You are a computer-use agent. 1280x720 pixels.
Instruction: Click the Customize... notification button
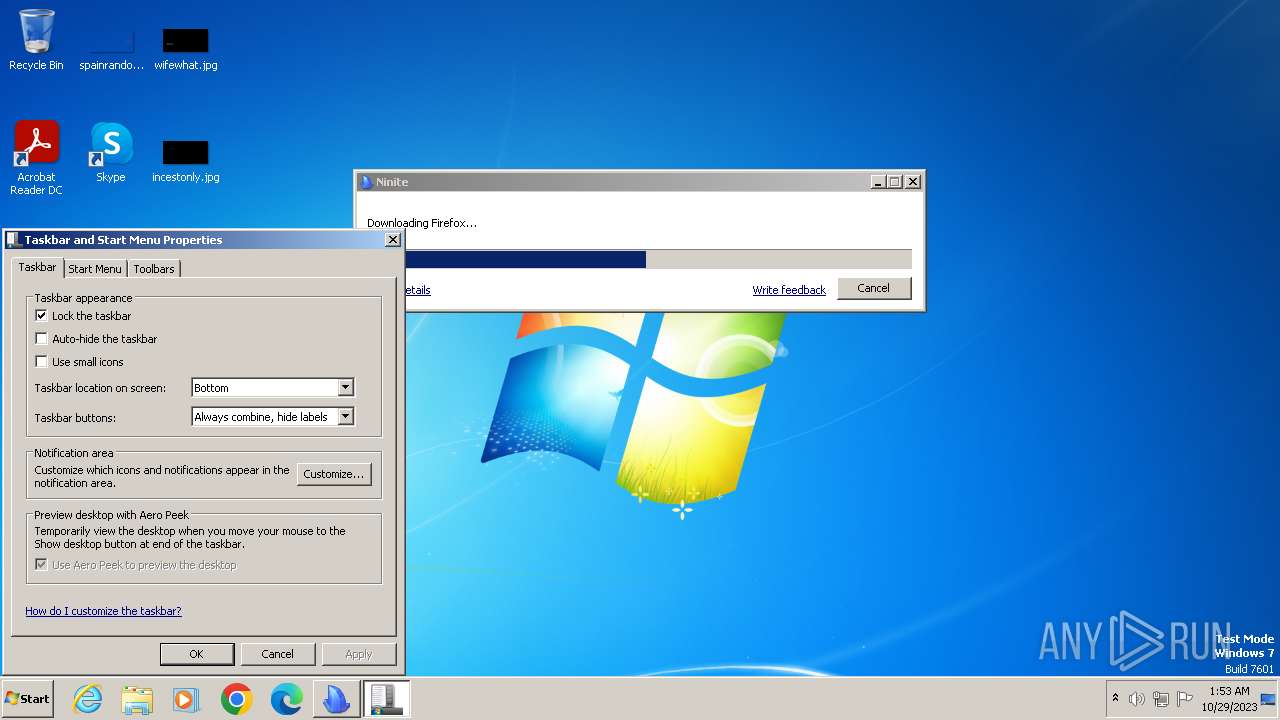tap(334, 474)
